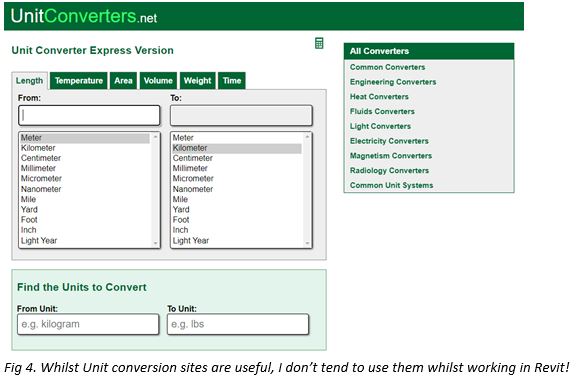
Task: Click the To Unit search field
Action: 238,324
